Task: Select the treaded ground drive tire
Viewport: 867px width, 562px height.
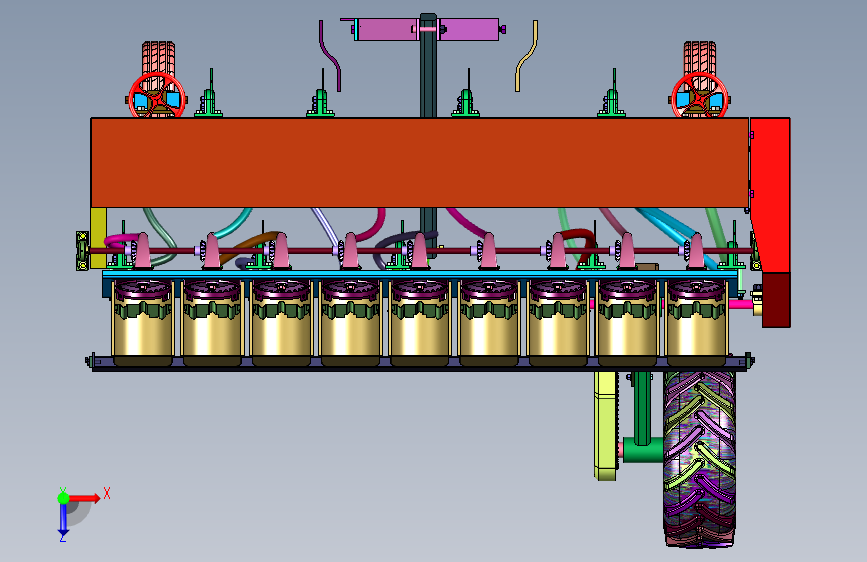Action: pyautogui.click(x=699, y=459)
